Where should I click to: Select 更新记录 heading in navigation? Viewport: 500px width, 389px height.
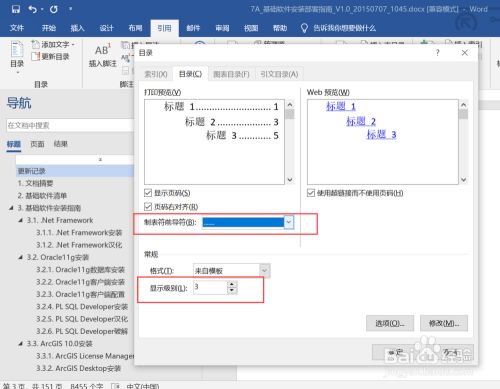(75, 171)
